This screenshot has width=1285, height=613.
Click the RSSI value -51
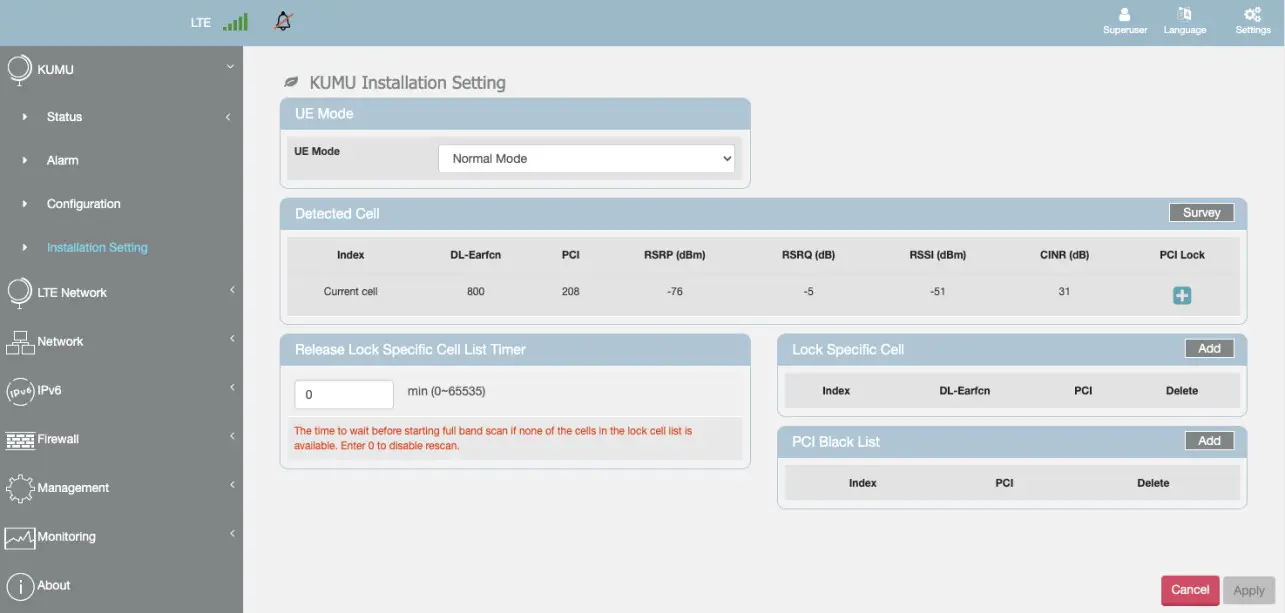pos(937,292)
